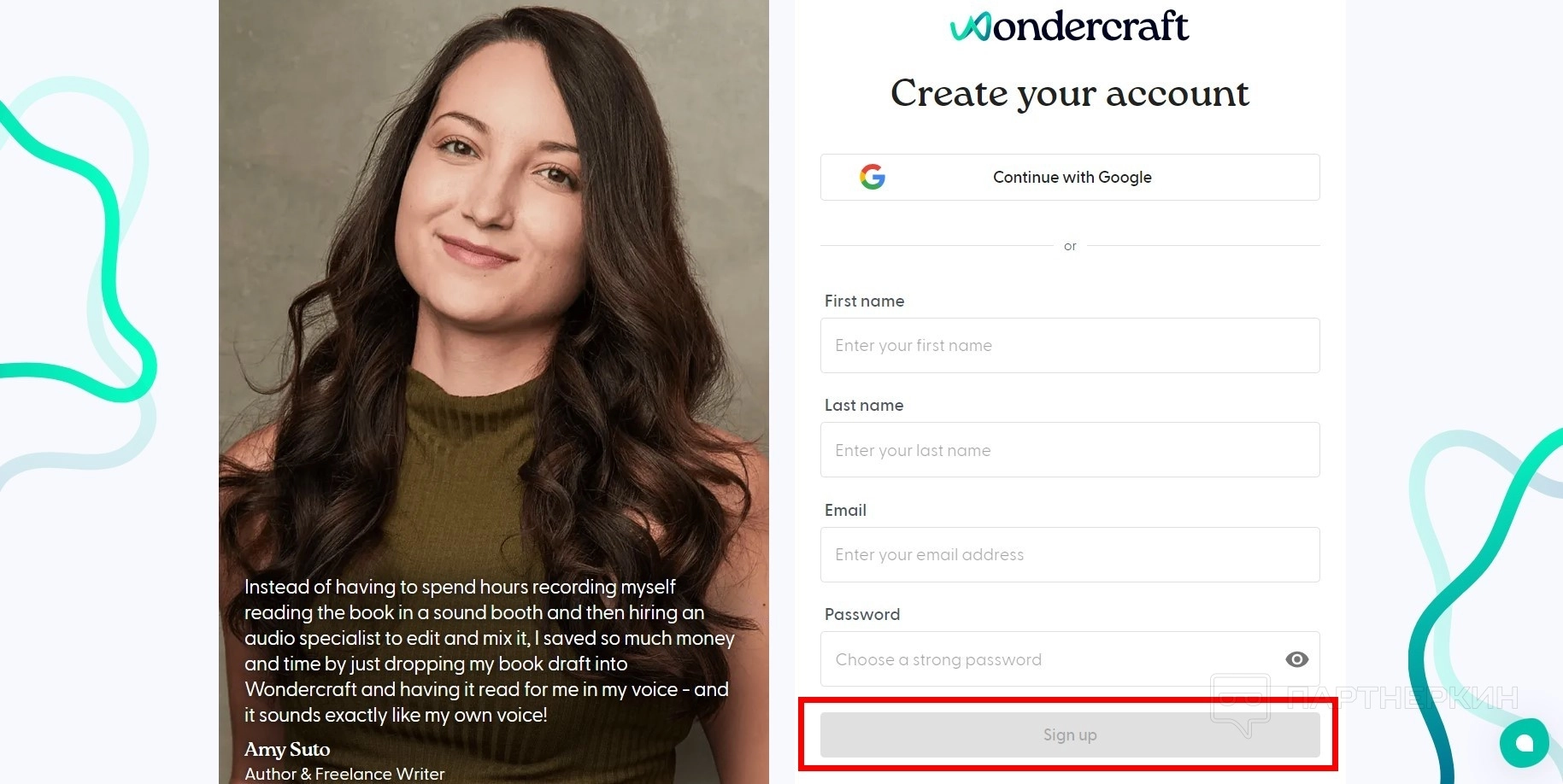Click the 'Last name' field label
This screenshot has height=784, width=1563.
864,405
